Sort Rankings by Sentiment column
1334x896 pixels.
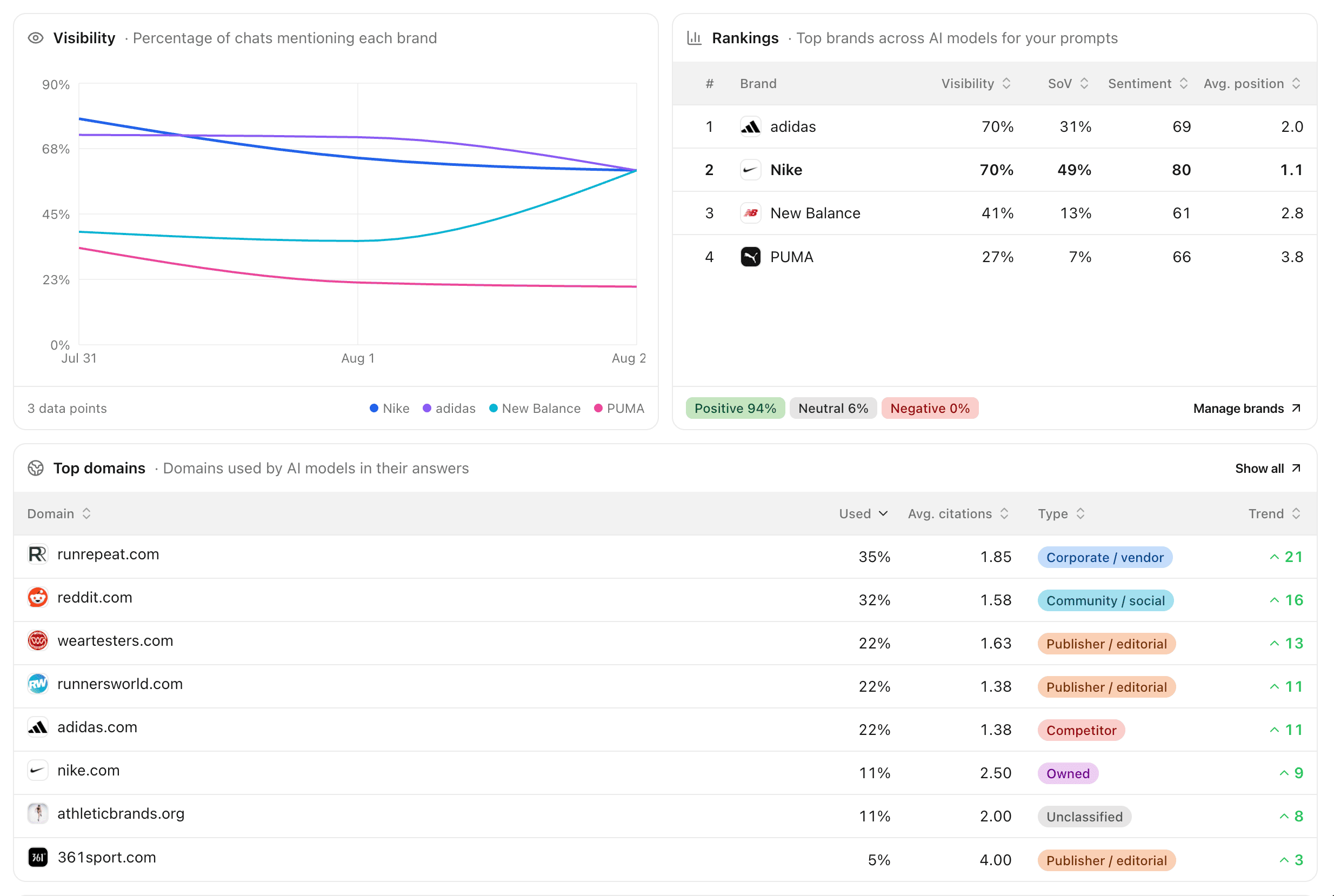point(1148,84)
